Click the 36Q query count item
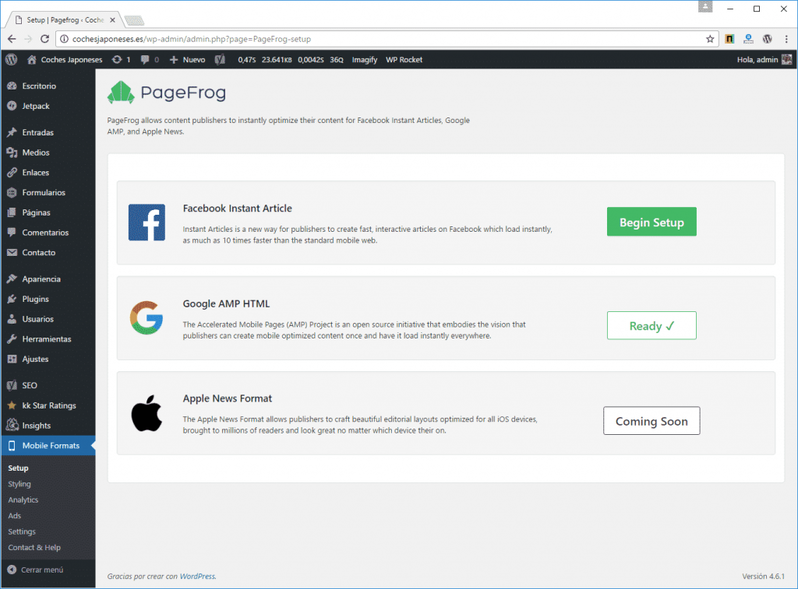The width and height of the screenshot is (798, 589). tap(336, 60)
